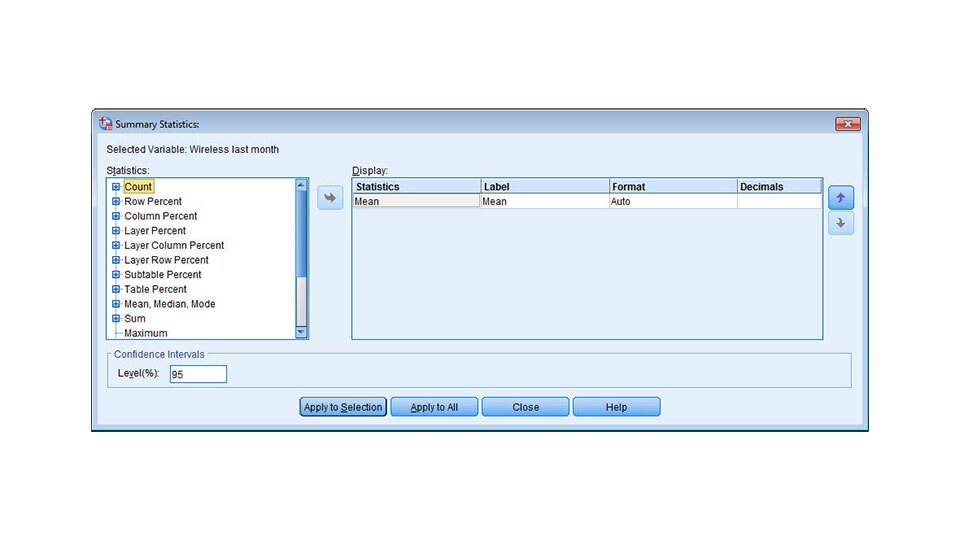Screen dimensions: 960x540
Task: Expand the Sum node
Action: pyautogui.click(x=116, y=319)
